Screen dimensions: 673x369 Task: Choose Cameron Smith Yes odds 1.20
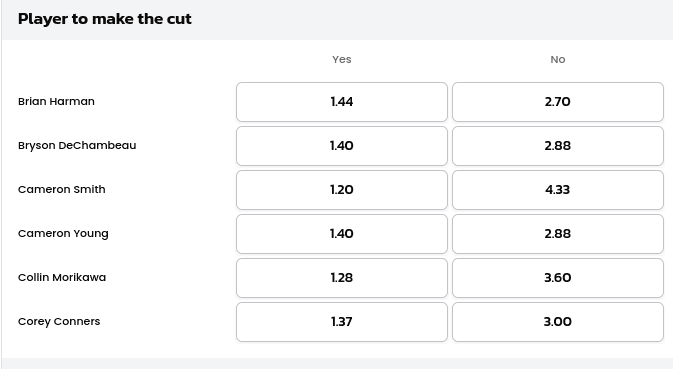[x=342, y=190]
